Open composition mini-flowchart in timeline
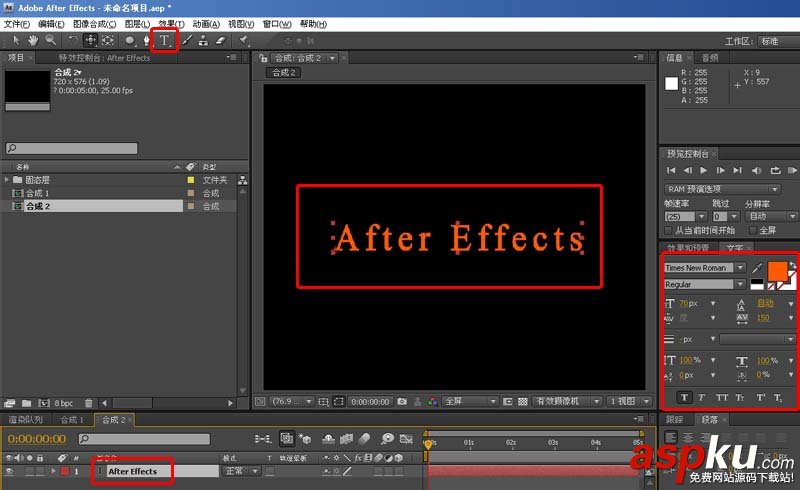This screenshot has height=490, width=800. point(263,438)
